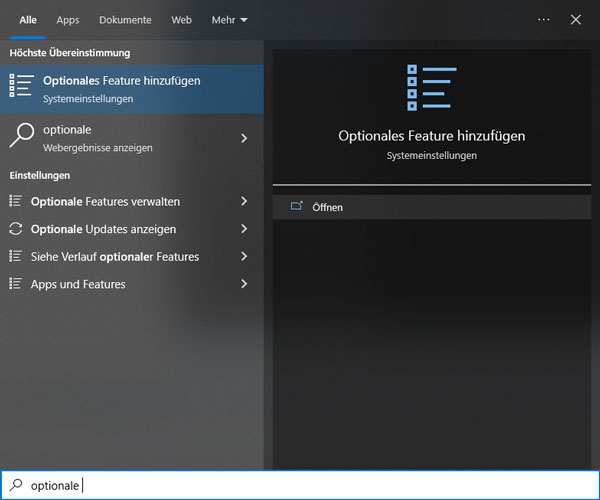Click into the search text field containing optionale
This screenshot has width=600, height=500.
click(x=300, y=485)
